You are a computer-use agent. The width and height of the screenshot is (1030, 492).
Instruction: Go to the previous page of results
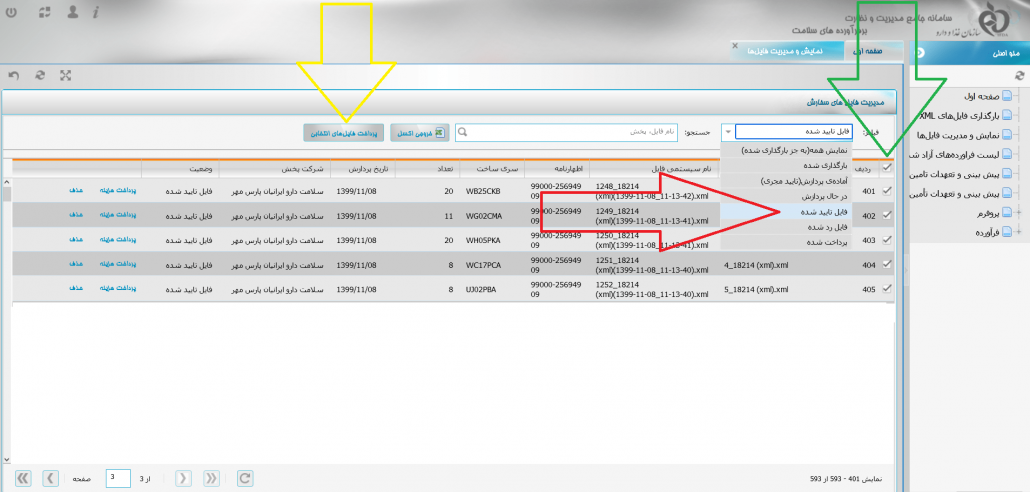(x=50, y=478)
